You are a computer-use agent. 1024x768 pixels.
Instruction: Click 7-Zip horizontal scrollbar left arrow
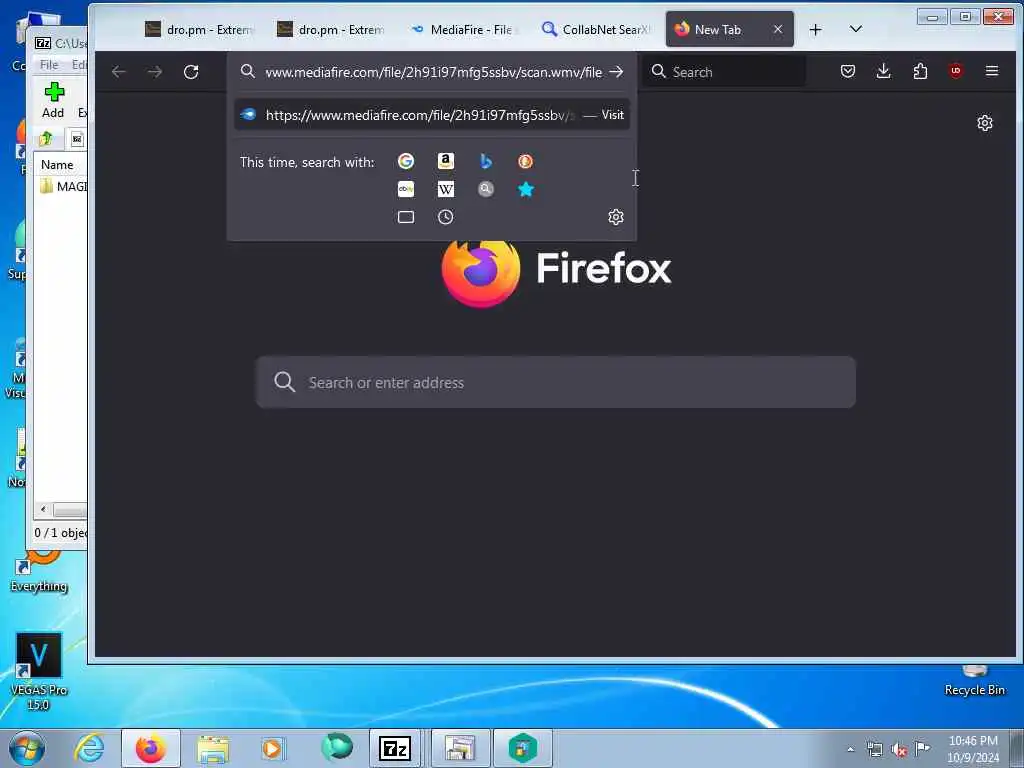[43, 509]
